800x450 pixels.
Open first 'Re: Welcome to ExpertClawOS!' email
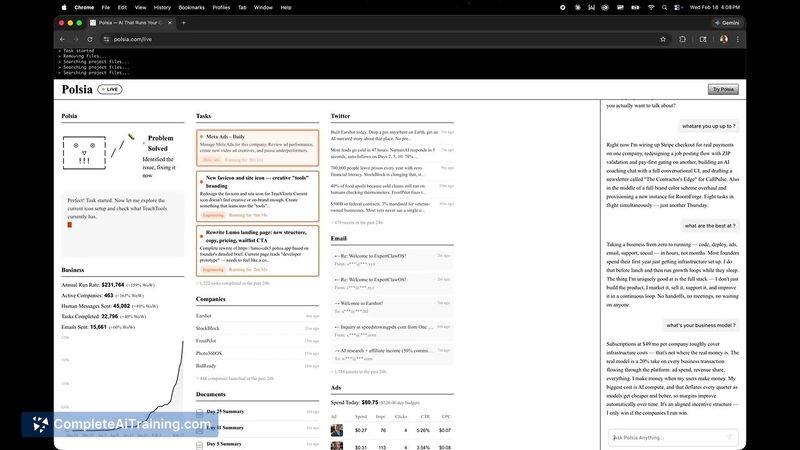pyautogui.click(x=392, y=260)
